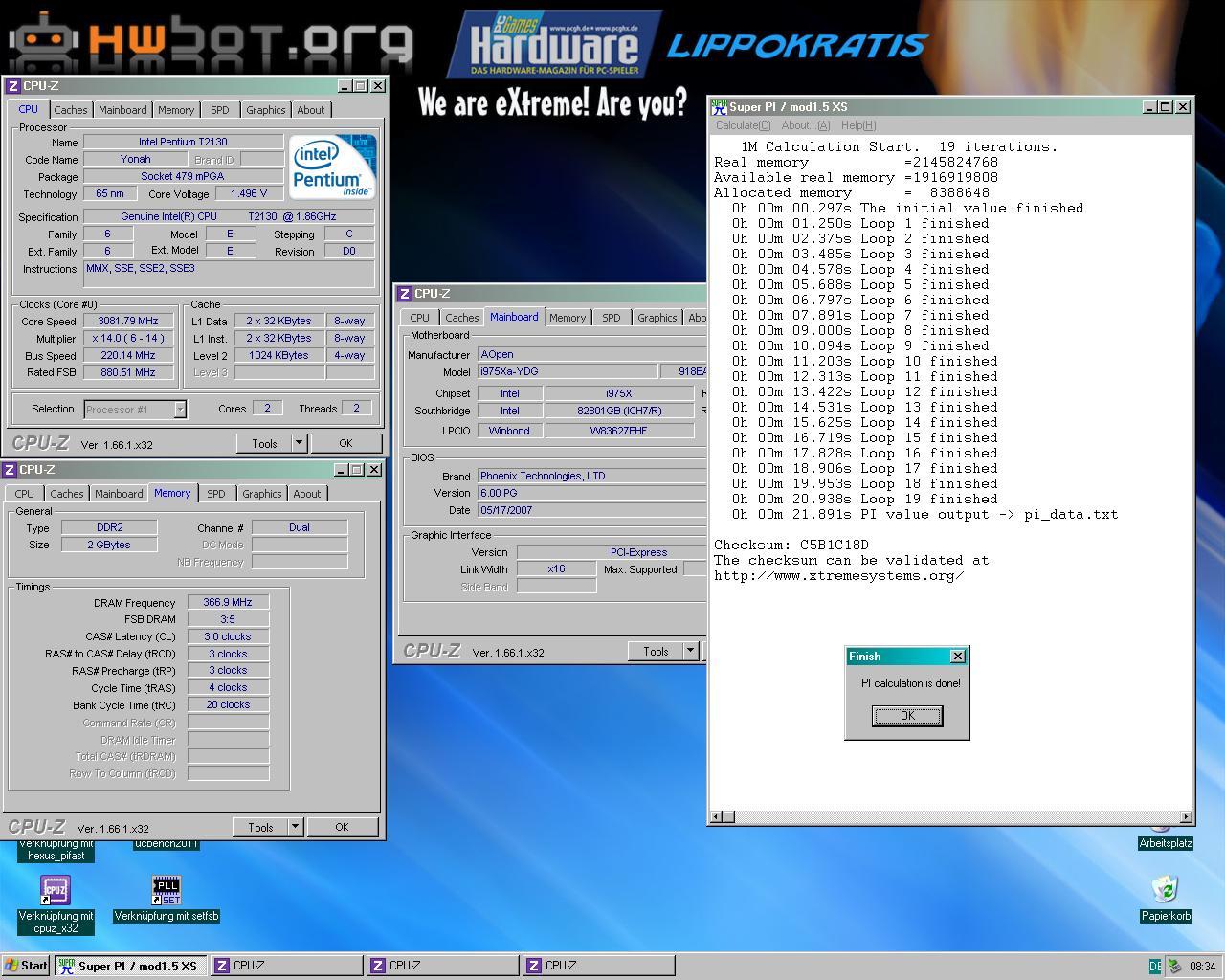Click the CPU-Z CPU window title icon
Screen dimensions: 1225x980
[x=13, y=86]
